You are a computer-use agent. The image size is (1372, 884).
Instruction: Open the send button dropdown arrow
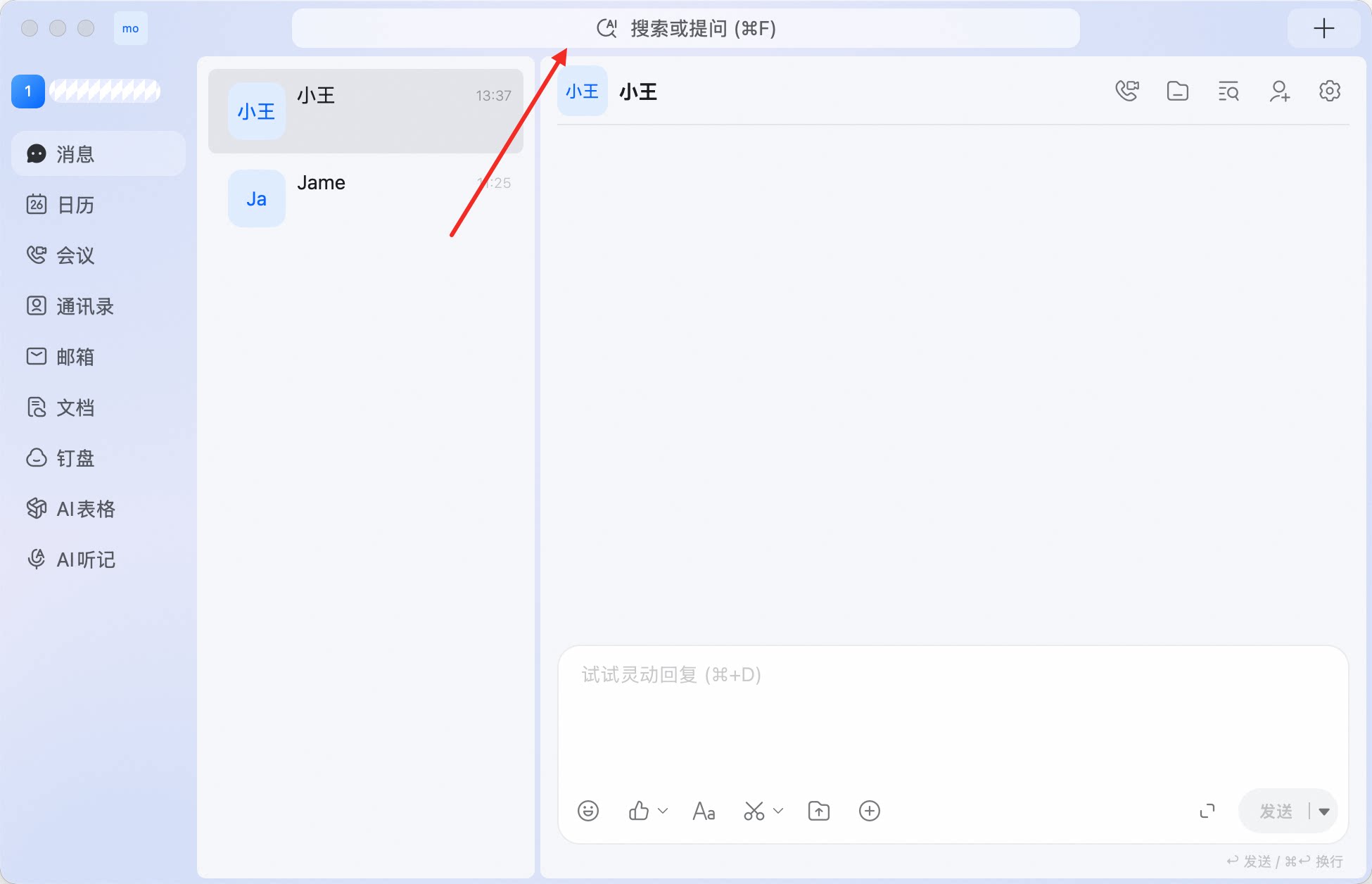1324,812
